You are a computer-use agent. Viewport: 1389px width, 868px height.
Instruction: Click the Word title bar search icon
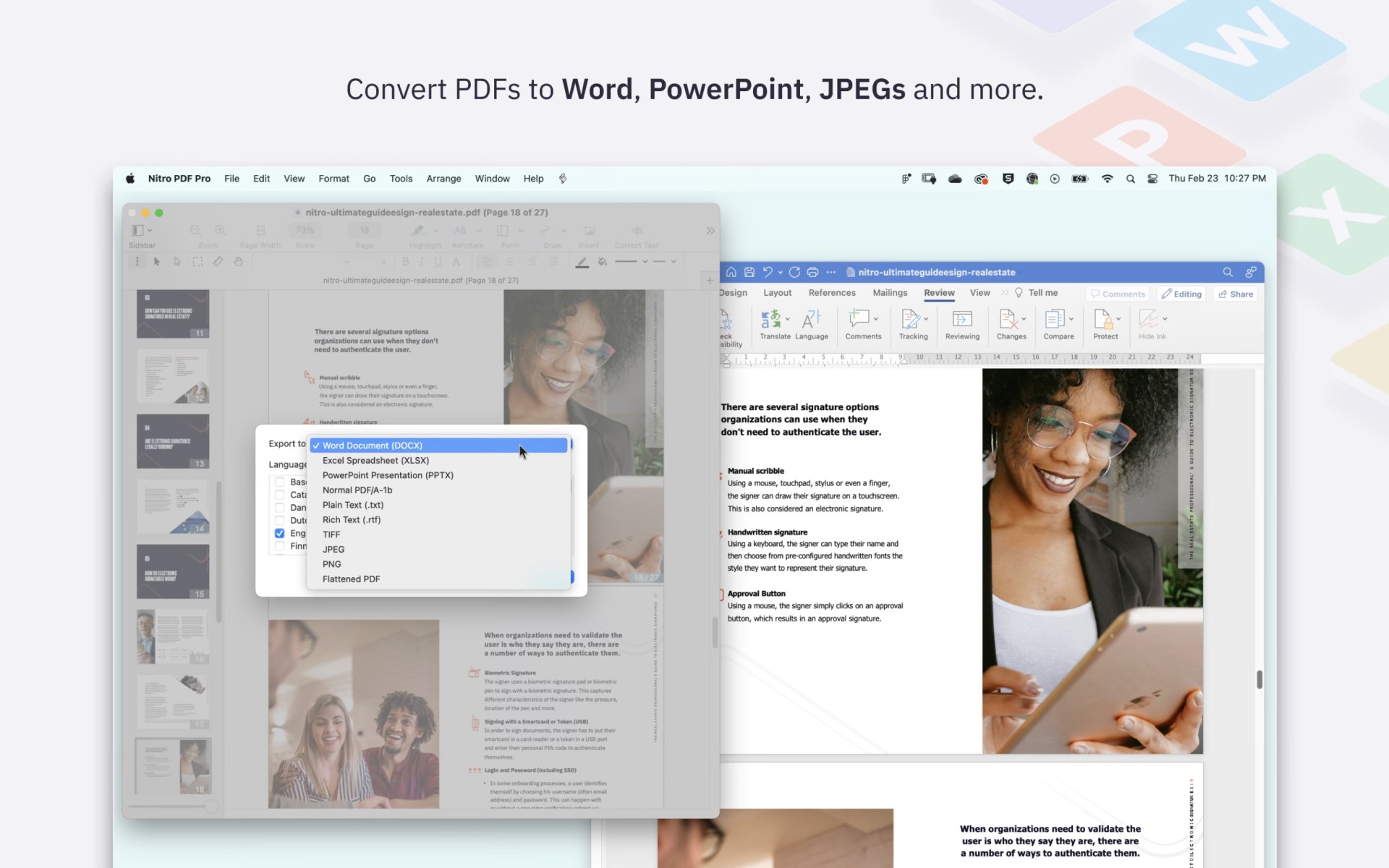tap(1228, 272)
